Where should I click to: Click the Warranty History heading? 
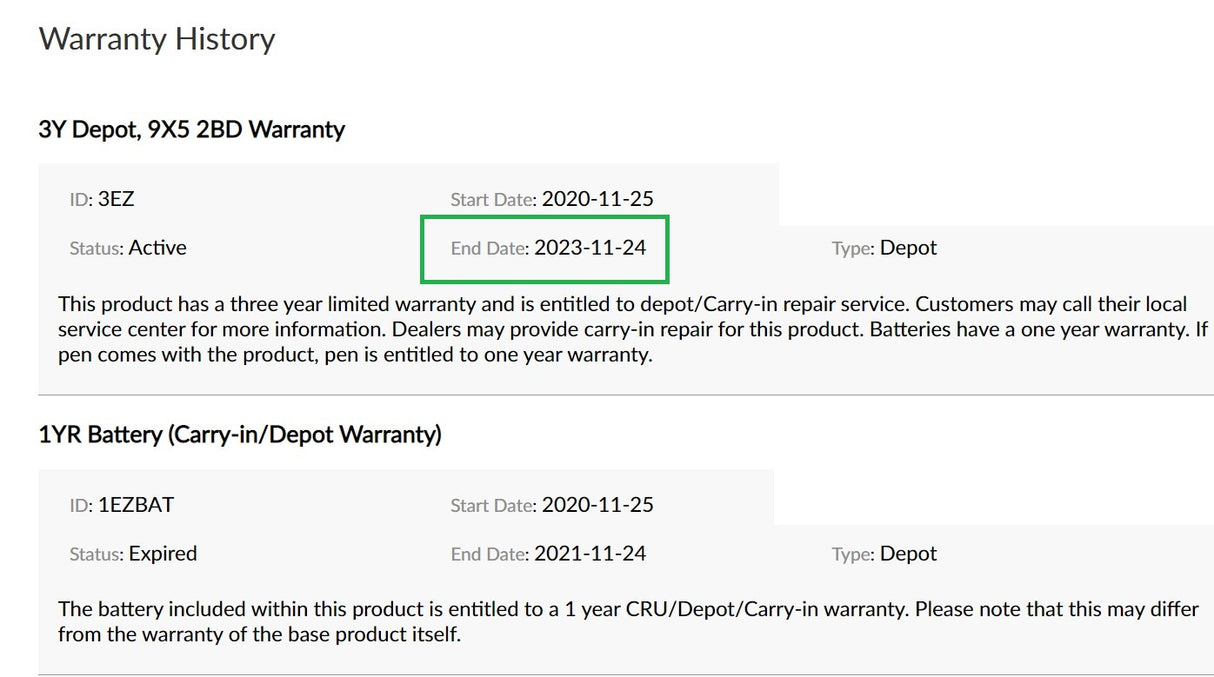point(157,39)
